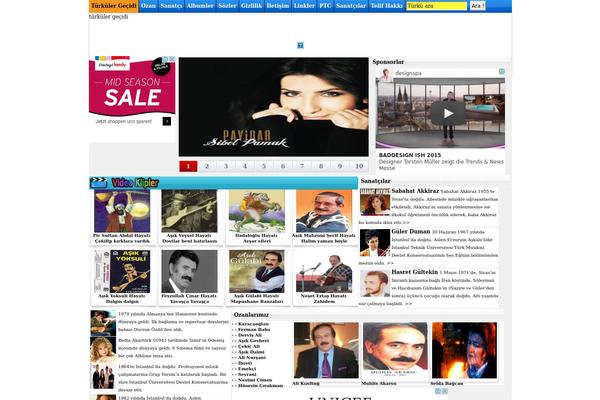Play the designspa sponsor video
This screenshot has height=400, width=600.
pyautogui.click(x=448, y=113)
